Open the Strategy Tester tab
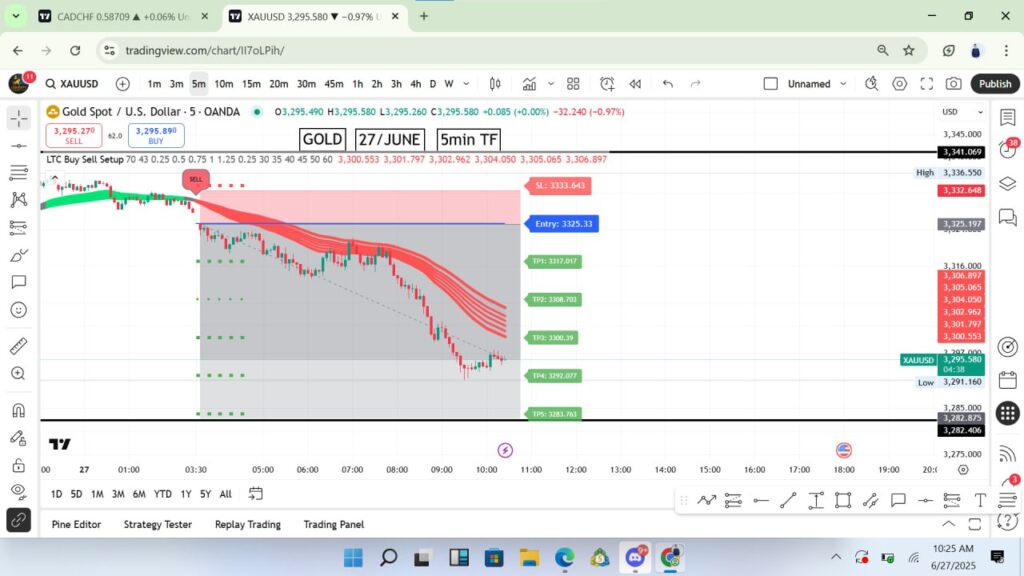Screen dimensions: 1024x576 (158, 524)
